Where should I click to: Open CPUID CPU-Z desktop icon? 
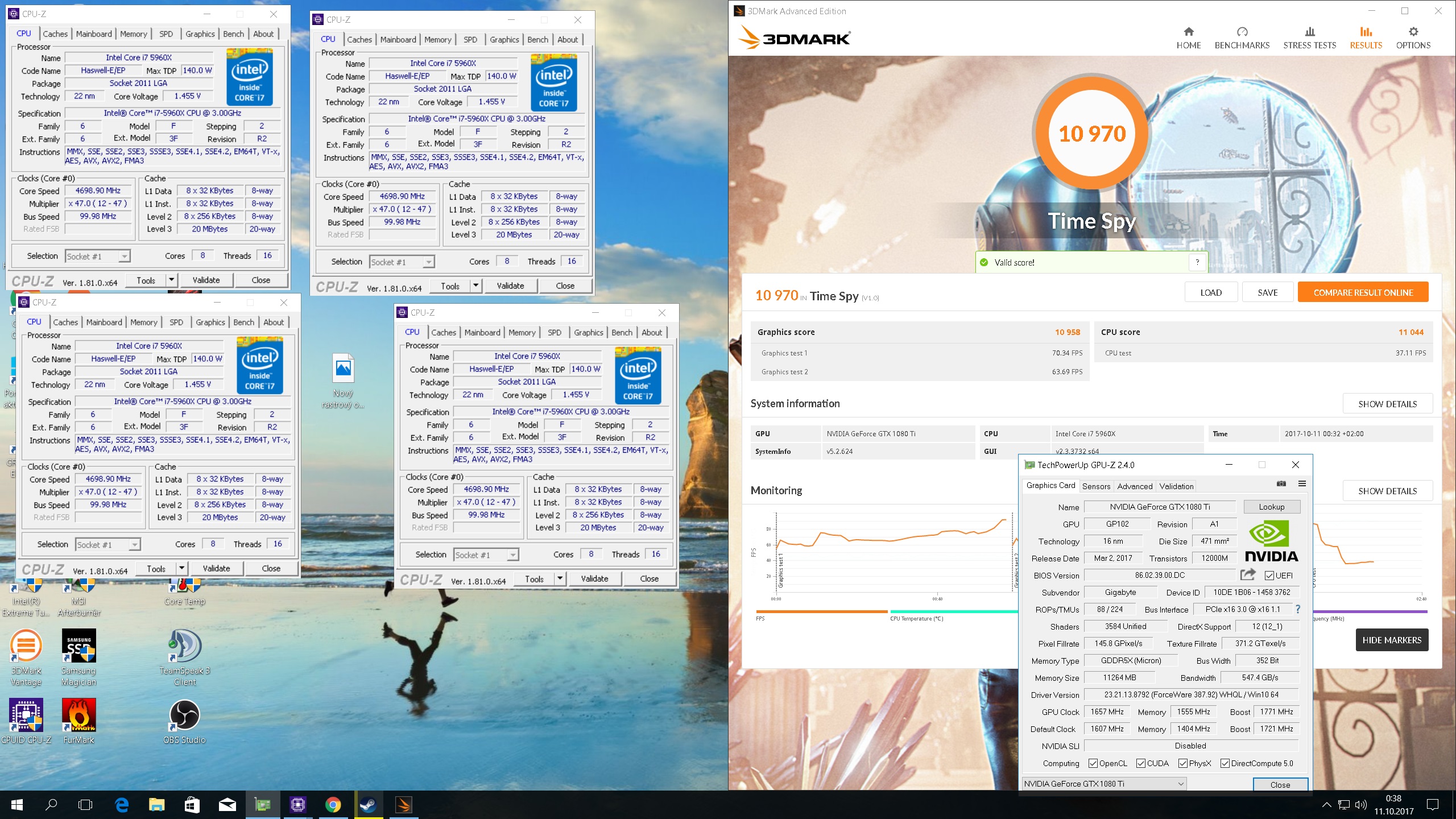tap(26, 721)
